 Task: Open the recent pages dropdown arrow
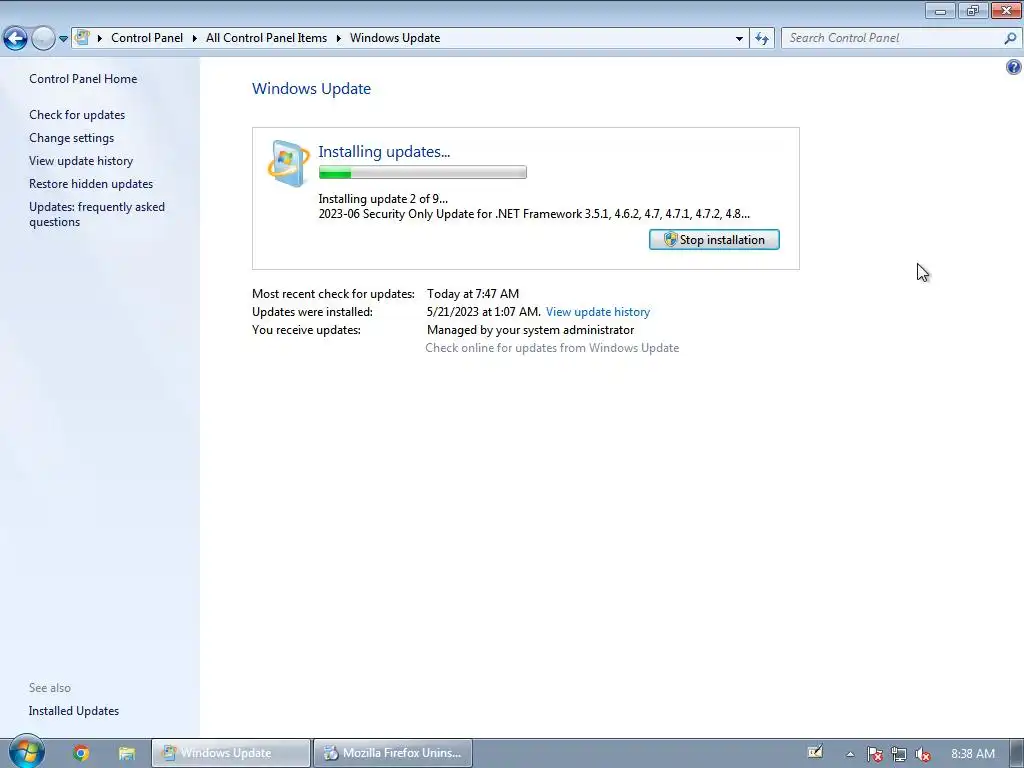pos(63,39)
